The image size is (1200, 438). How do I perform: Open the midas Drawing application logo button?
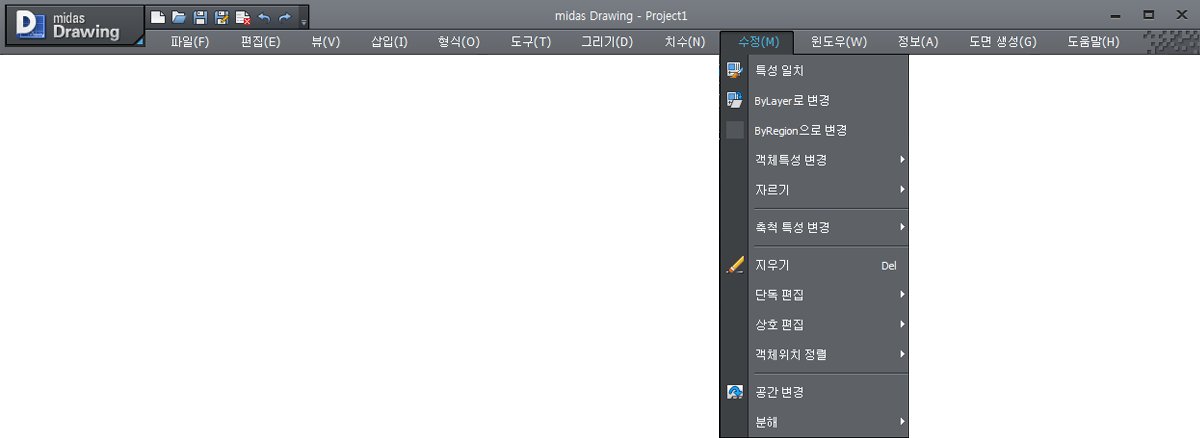point(74,25)
